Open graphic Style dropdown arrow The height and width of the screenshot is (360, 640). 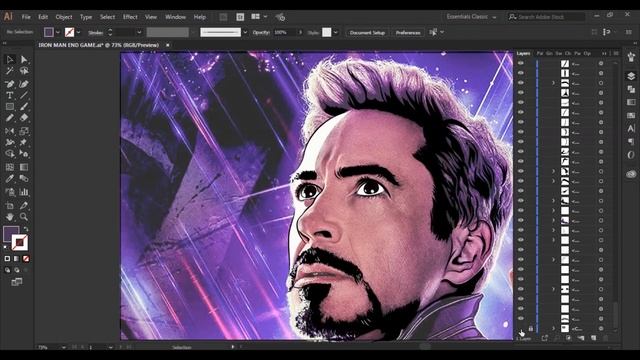click(336, 32)
